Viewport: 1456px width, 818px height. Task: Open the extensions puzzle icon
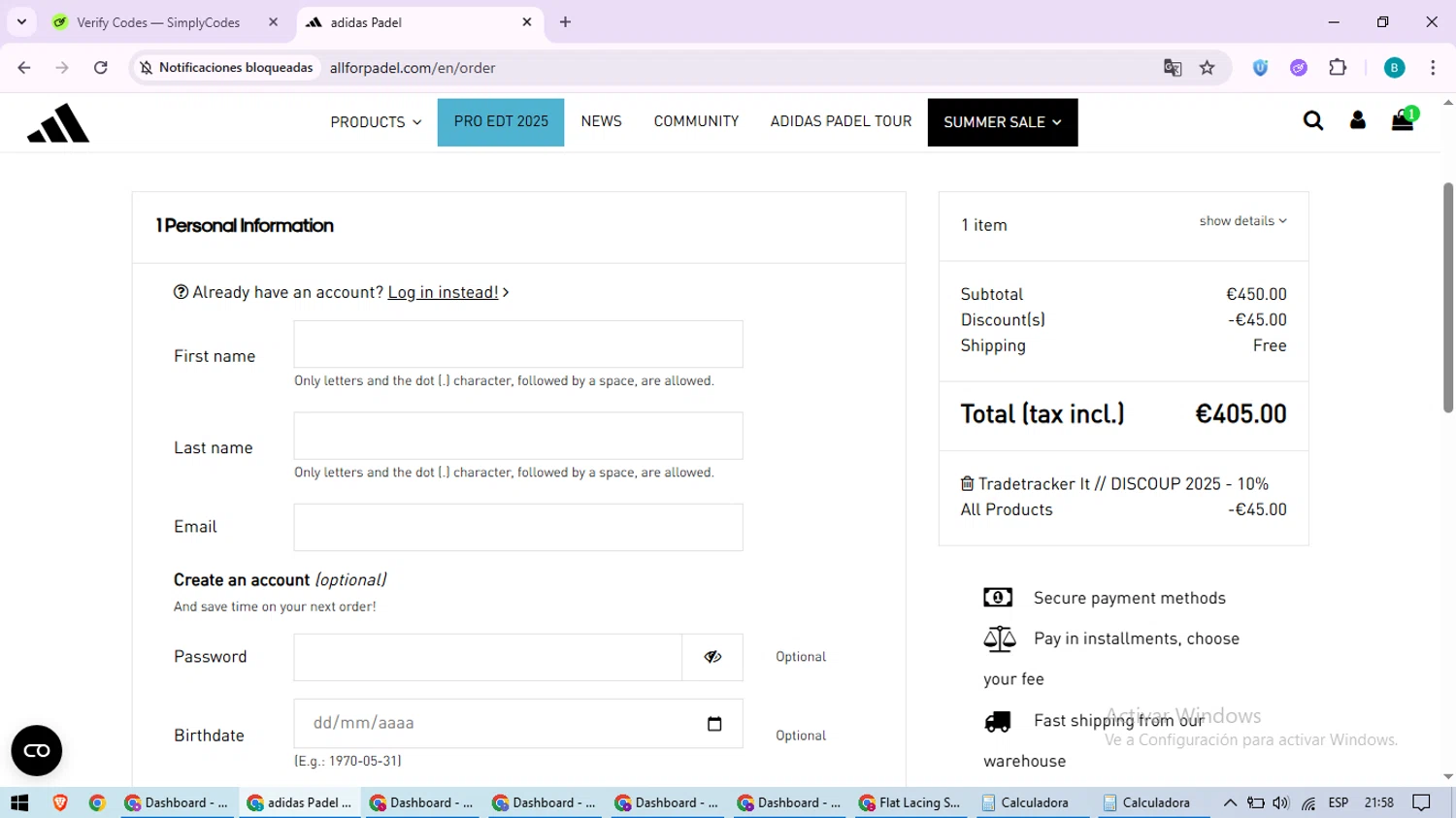[1338, 68]
